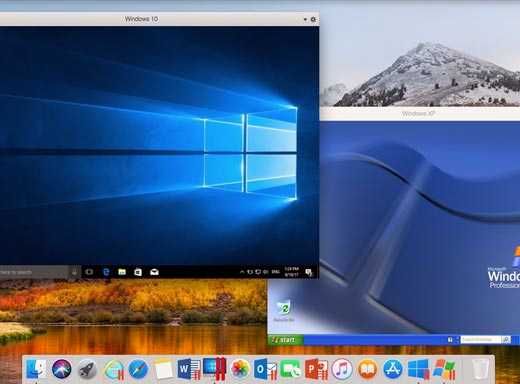Open Microsoft Word in the Dock
This screenshot has width=520, height=384.
click(189, 369)
